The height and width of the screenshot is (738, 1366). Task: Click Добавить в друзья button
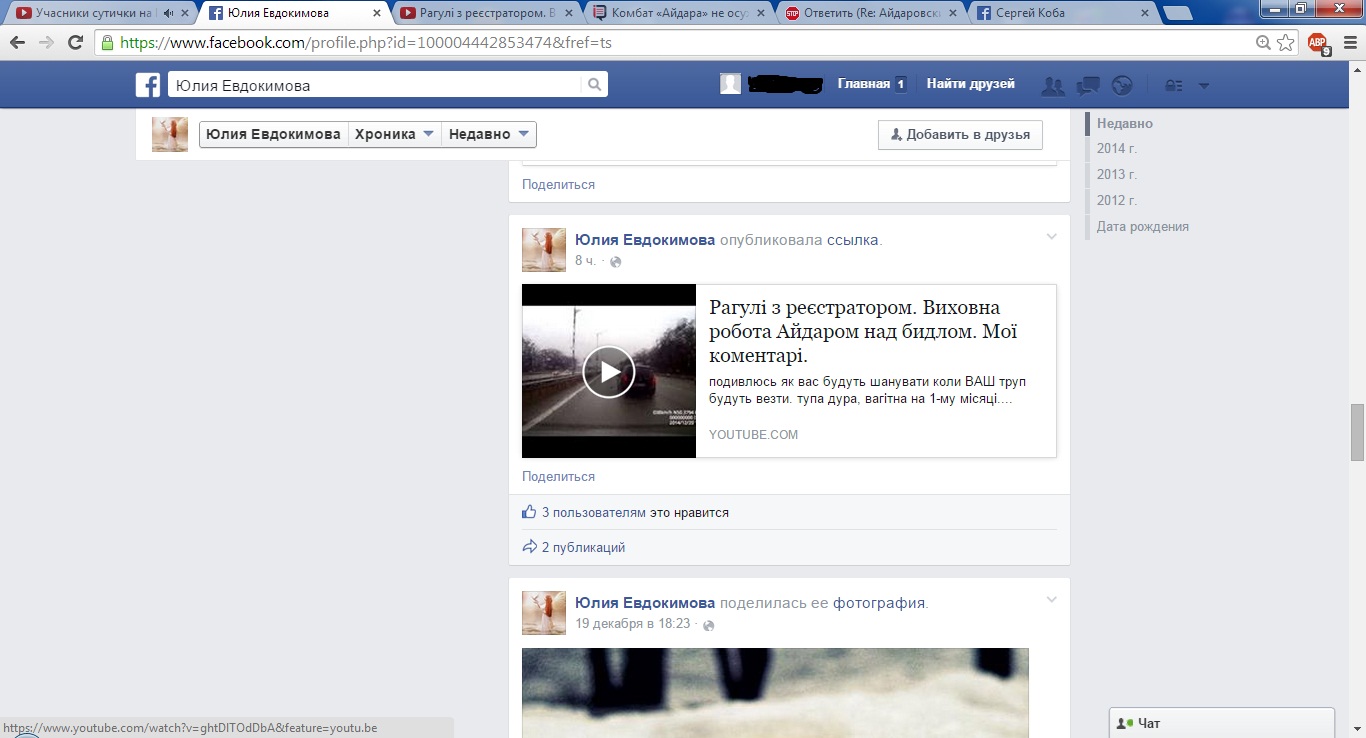(960, 134)
